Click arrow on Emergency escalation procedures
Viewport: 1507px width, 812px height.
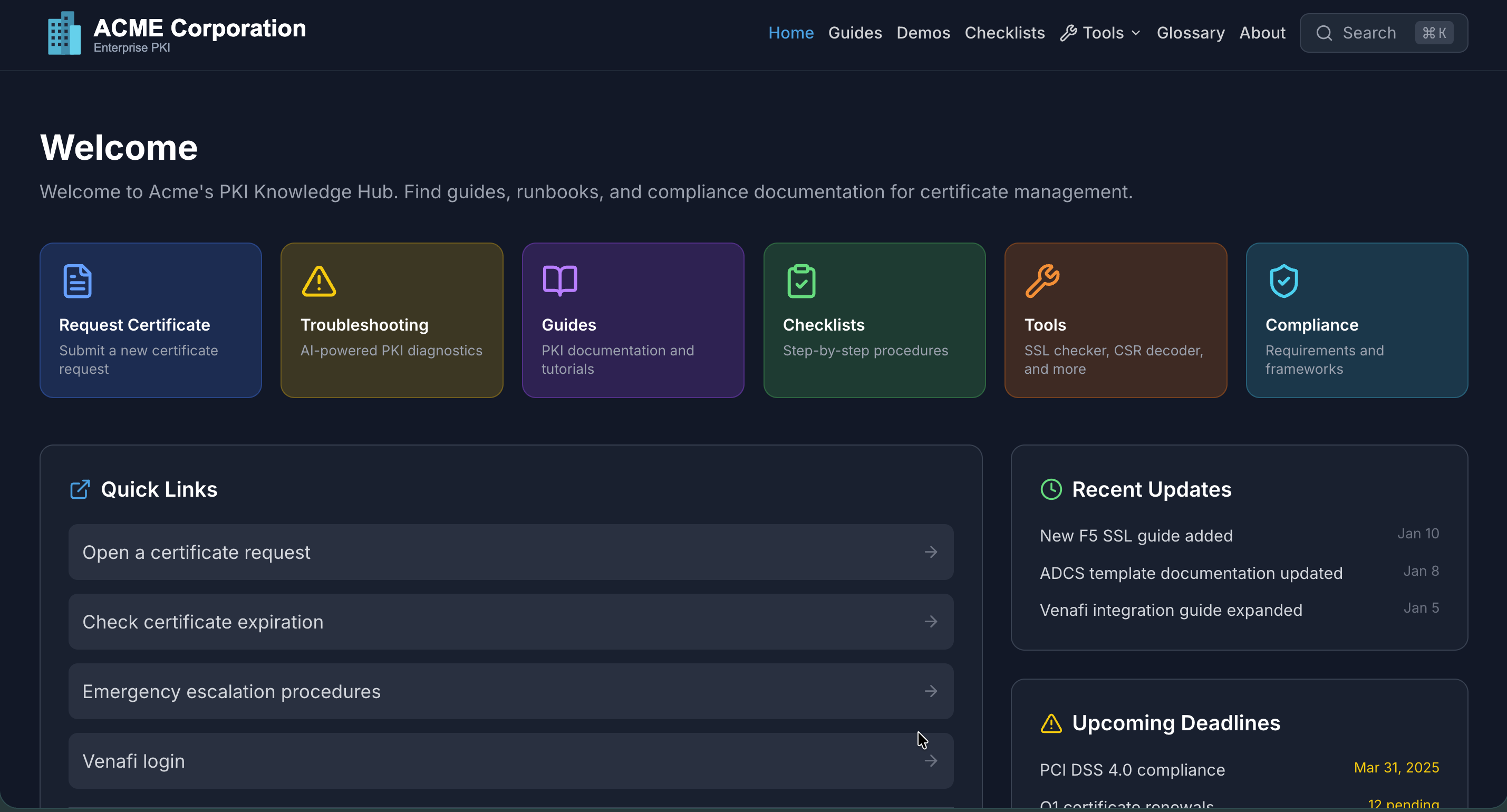pyautogui.click(x=931, y=691)
